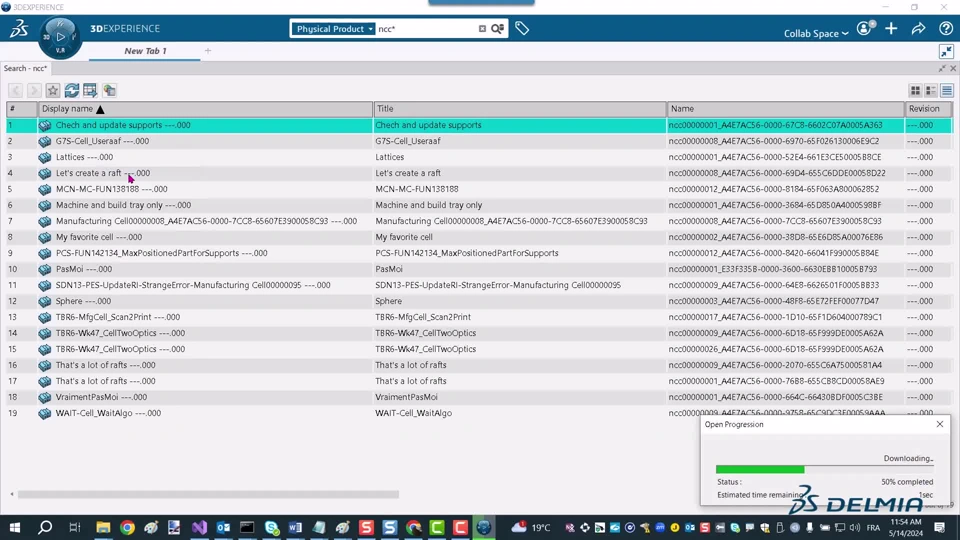Select row Chech and update supports ---.000
The height and width of the screenshot is (540, 960).
click(x=479, y=125)
